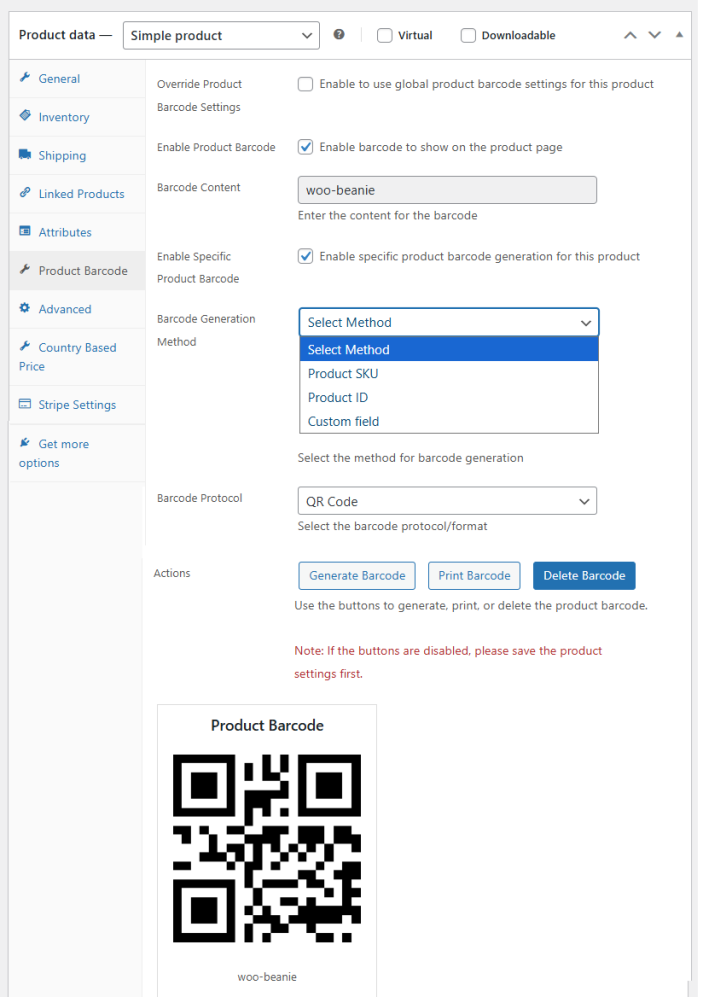Choose Product SKU from the method list

(x=449, y=373)
